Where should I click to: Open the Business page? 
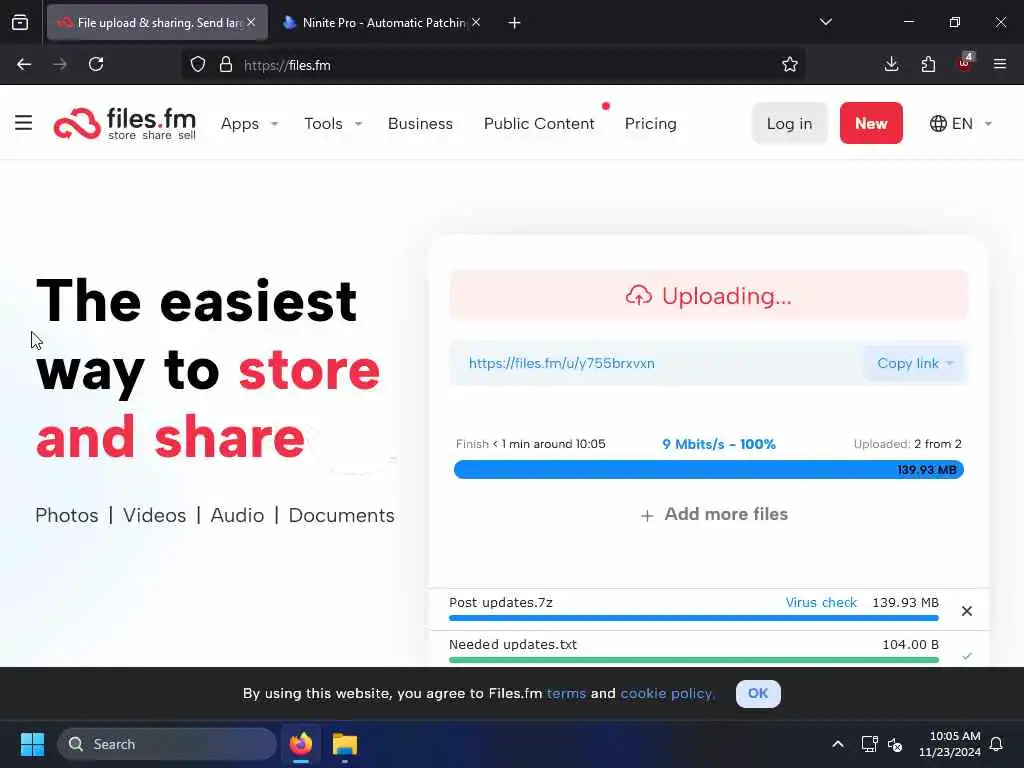(x=420, y=123)
